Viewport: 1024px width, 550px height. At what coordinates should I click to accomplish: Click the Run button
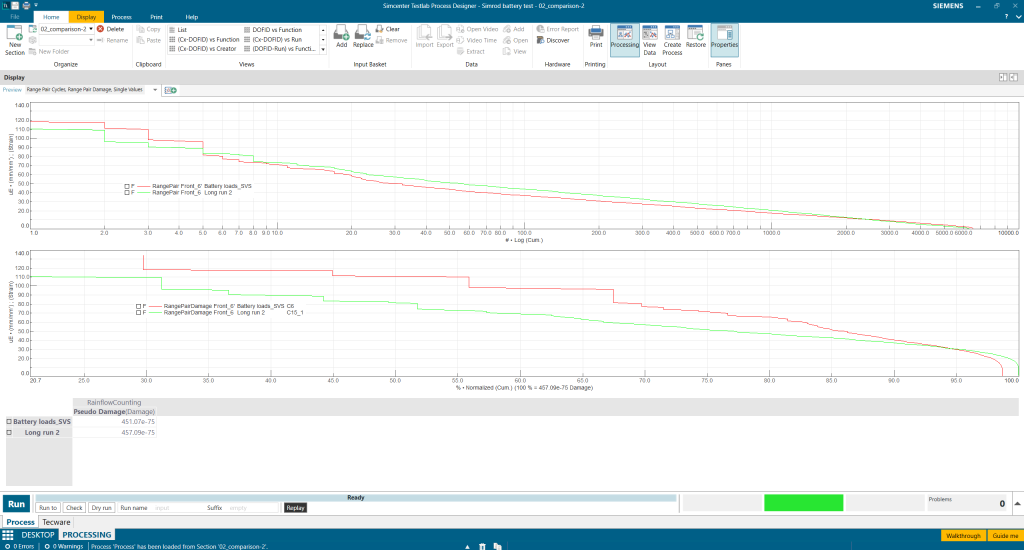point(16,504)
